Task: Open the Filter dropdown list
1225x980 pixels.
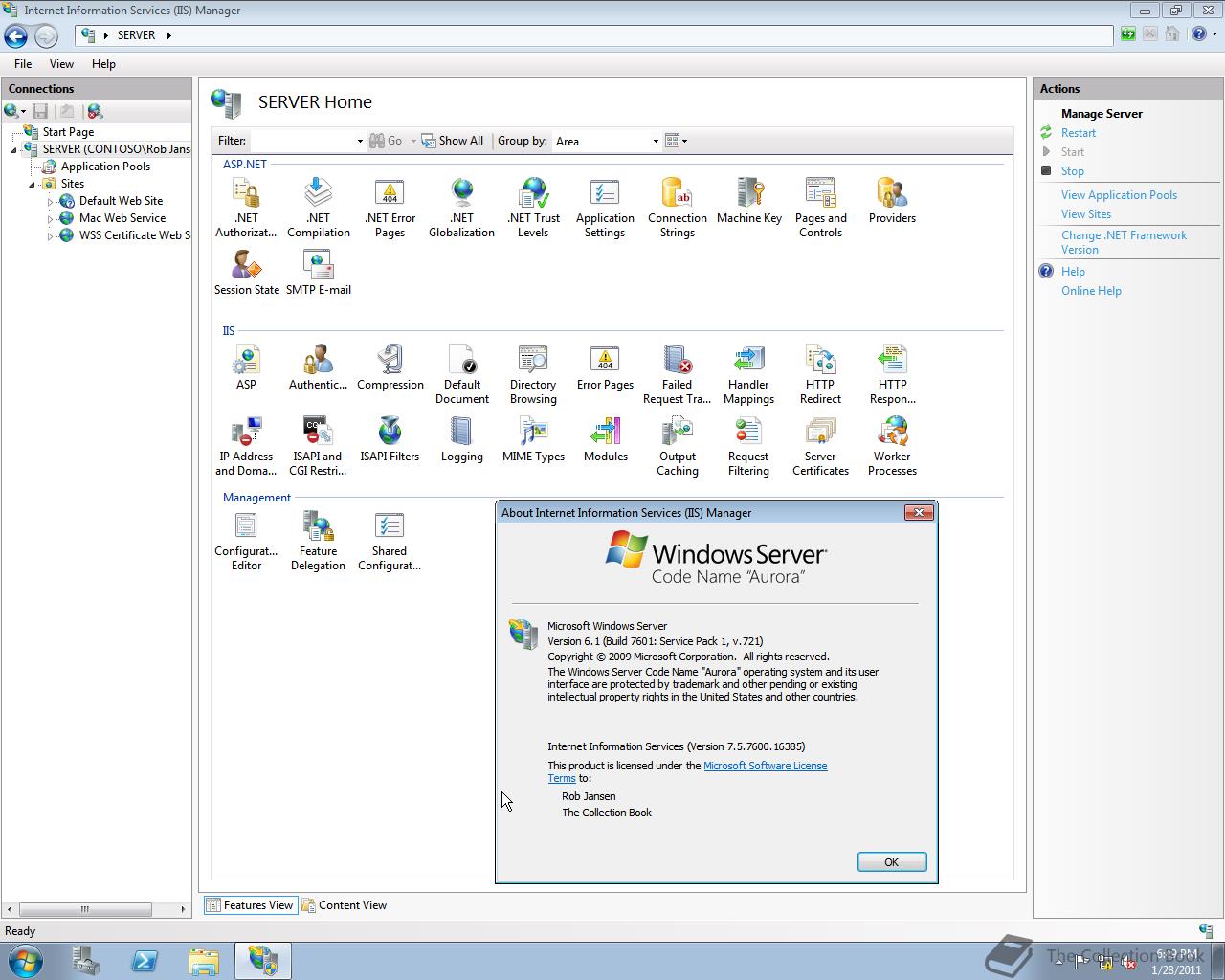Action: [360, 141]
